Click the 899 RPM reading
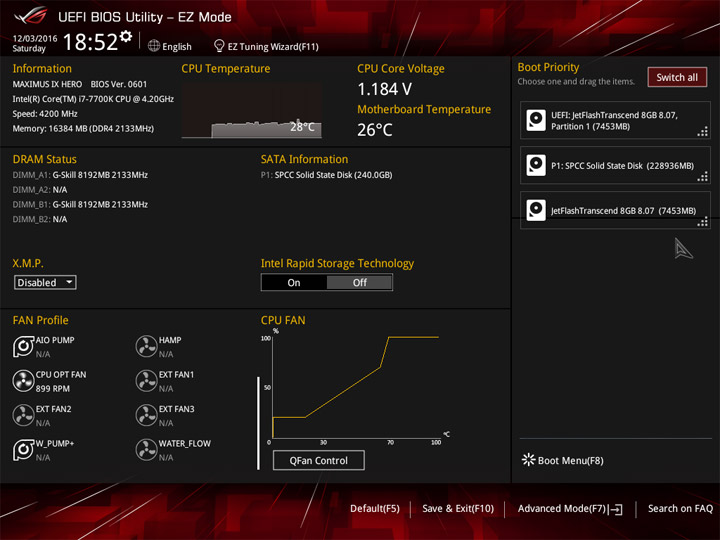 coord(53,388)
